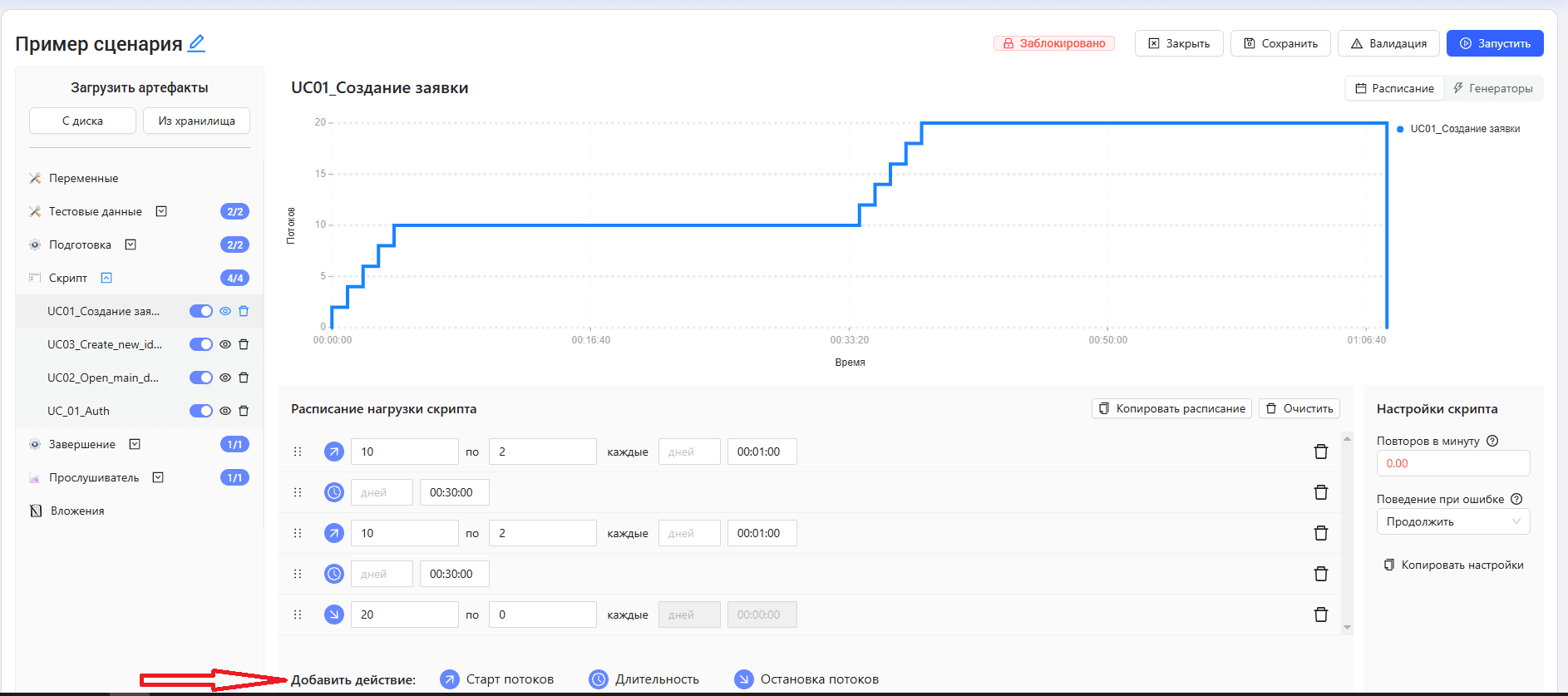This screenshot has width=1568, height=696.
Task: Expand the Тестовые данные section
Action: pos(161,211)
